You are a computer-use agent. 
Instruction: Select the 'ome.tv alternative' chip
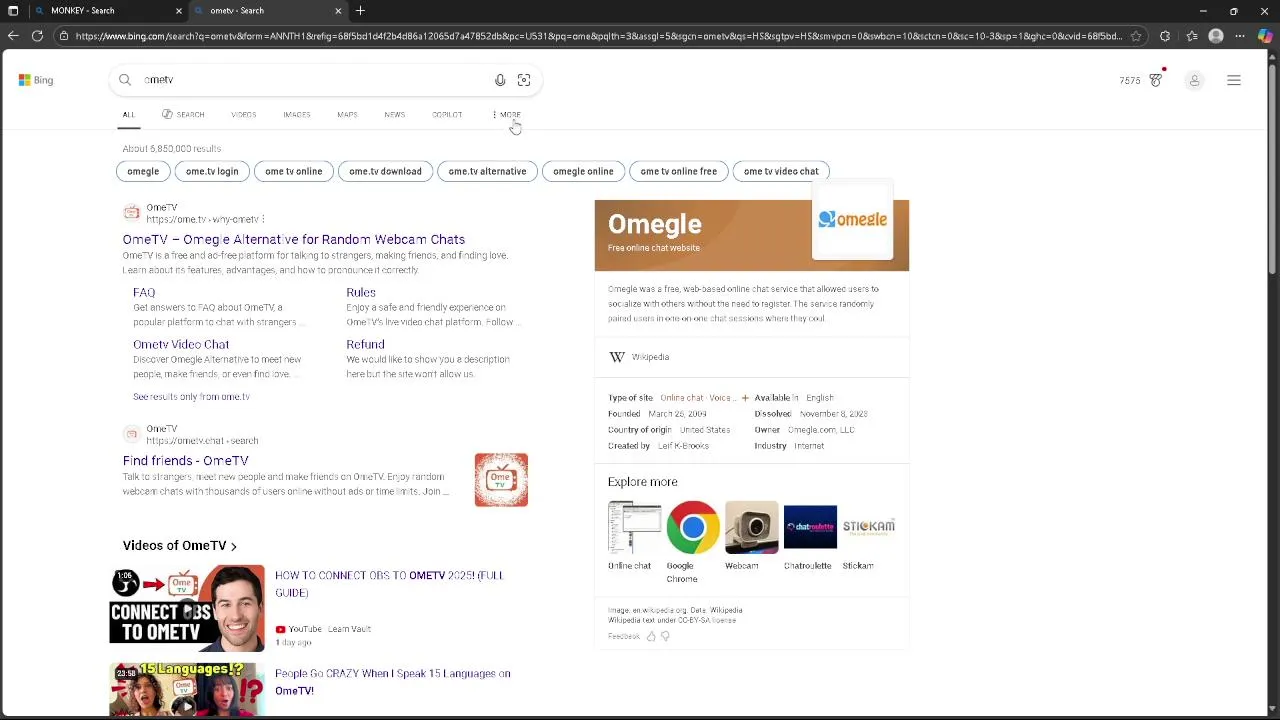[487, 171]
